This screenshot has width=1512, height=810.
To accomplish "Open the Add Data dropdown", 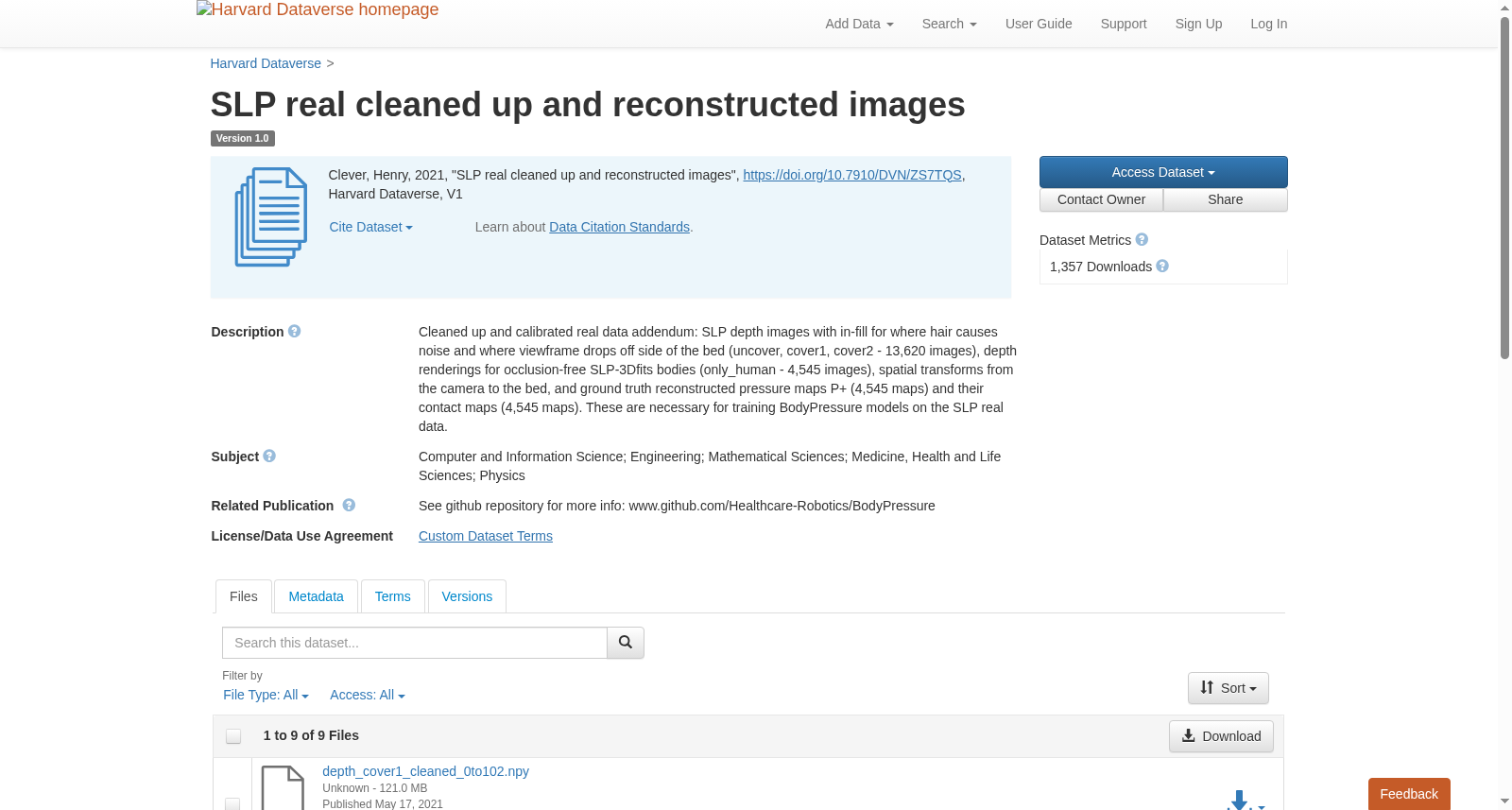I will 859,24.
